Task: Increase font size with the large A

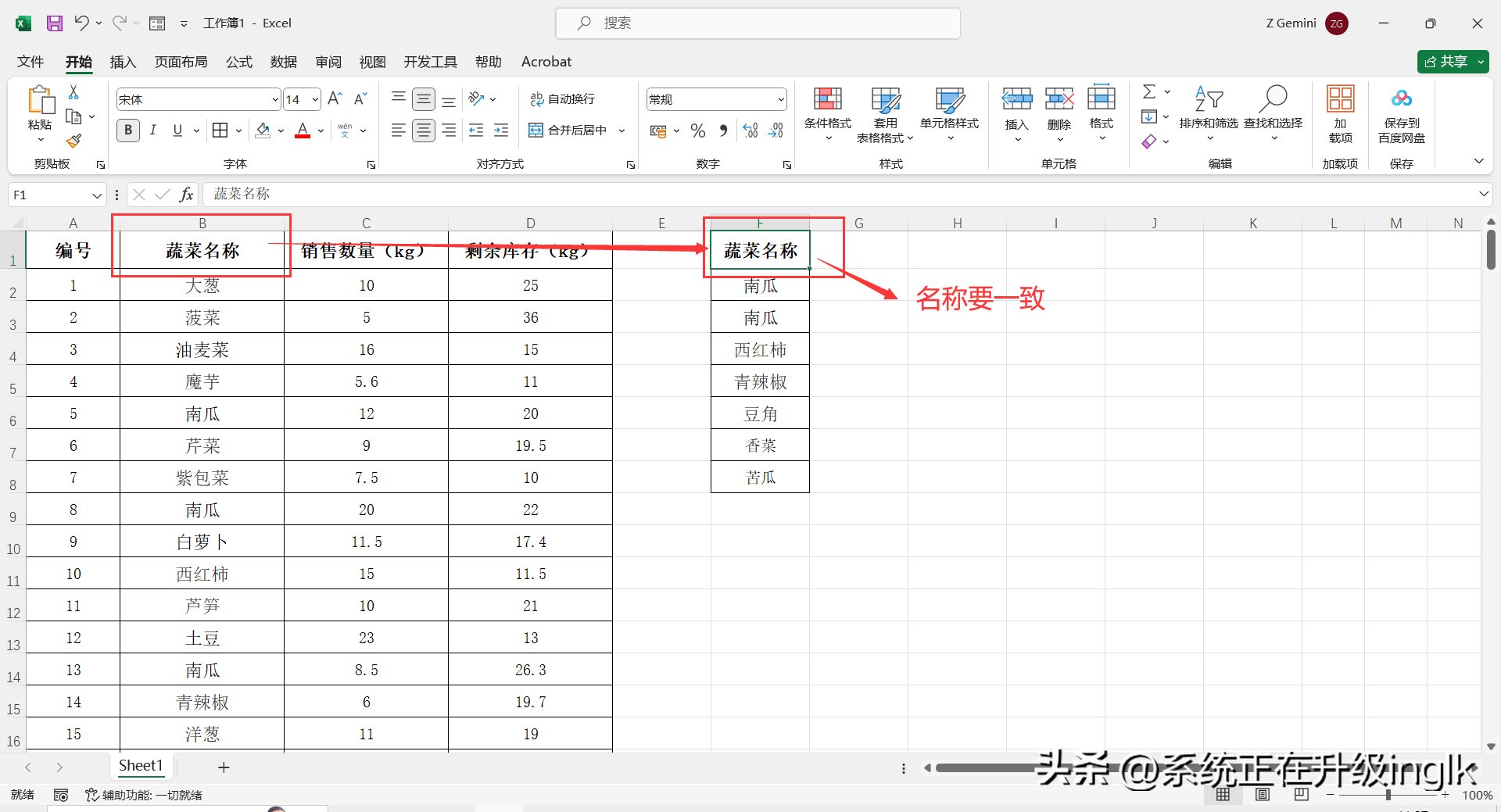Action: pyautogui.click(x=335, y=98)
